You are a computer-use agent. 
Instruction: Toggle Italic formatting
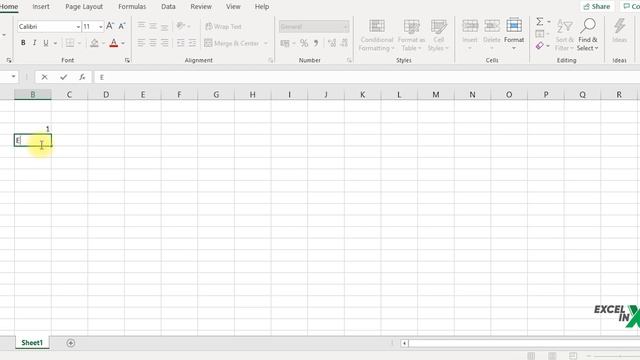click(35, 43)
